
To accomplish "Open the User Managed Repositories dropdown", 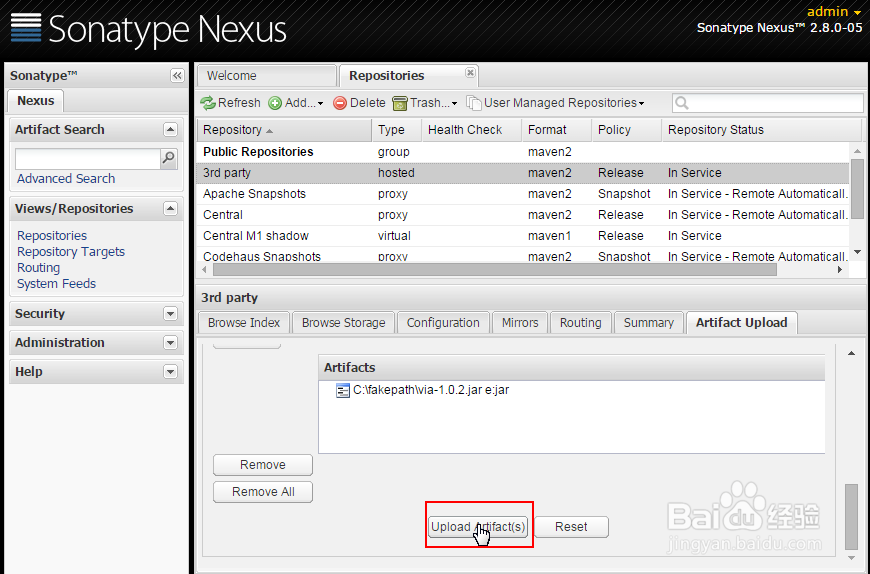I will coord(555,103).
